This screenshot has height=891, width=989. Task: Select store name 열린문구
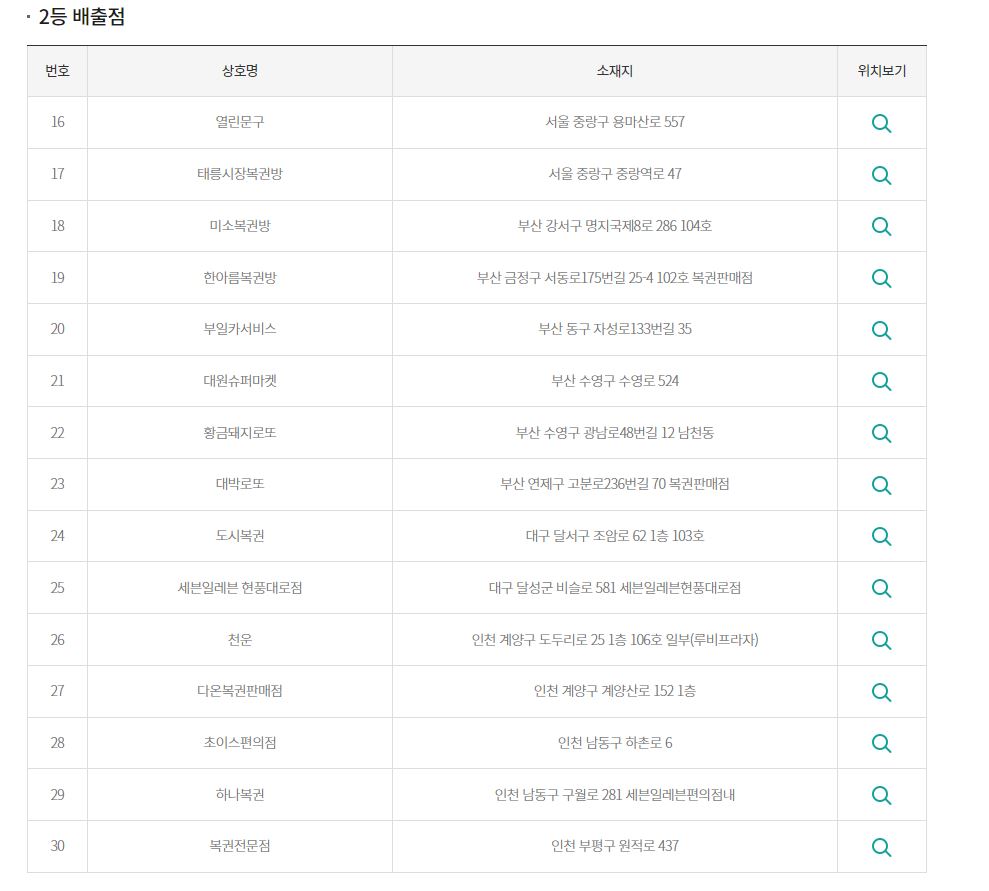pyautogui.click(x=240, y=122)
